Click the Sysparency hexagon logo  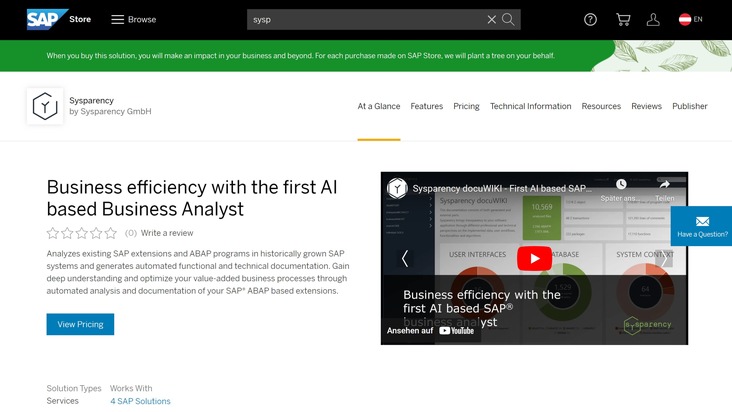(45, 106)
